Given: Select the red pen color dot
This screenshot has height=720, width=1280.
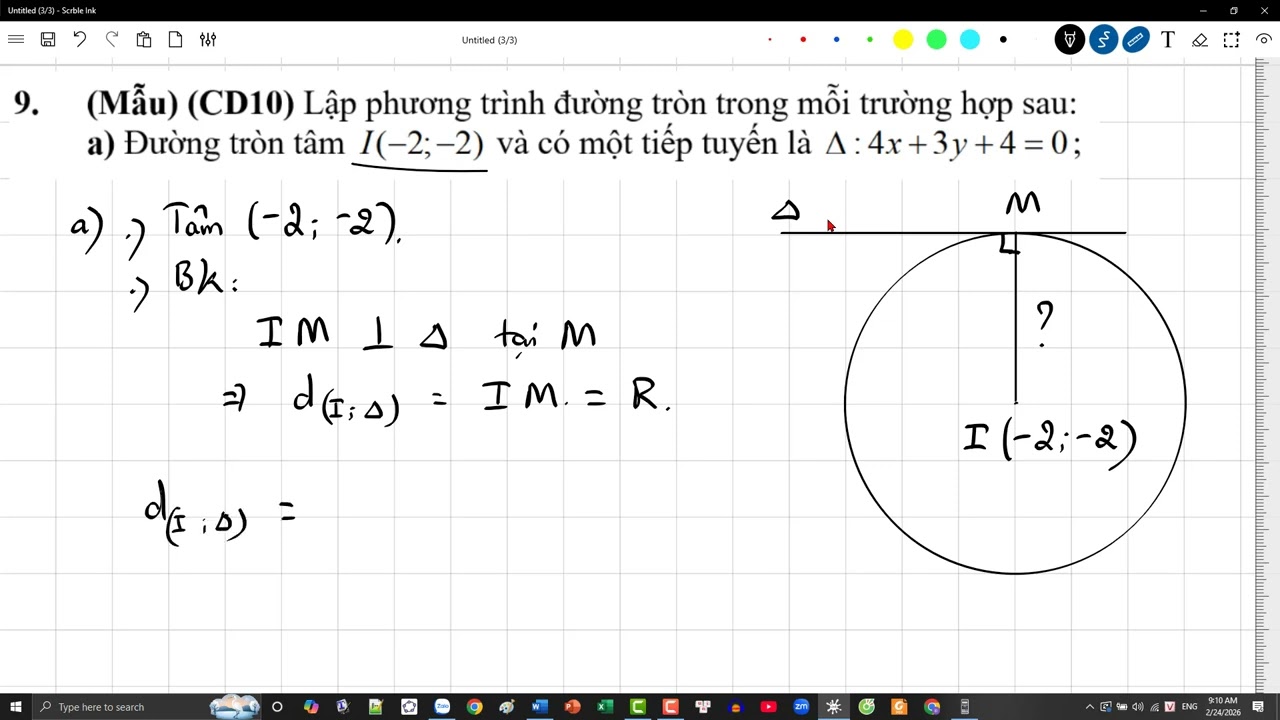Looking at the screenshot, I should click(x=803, y=40).
